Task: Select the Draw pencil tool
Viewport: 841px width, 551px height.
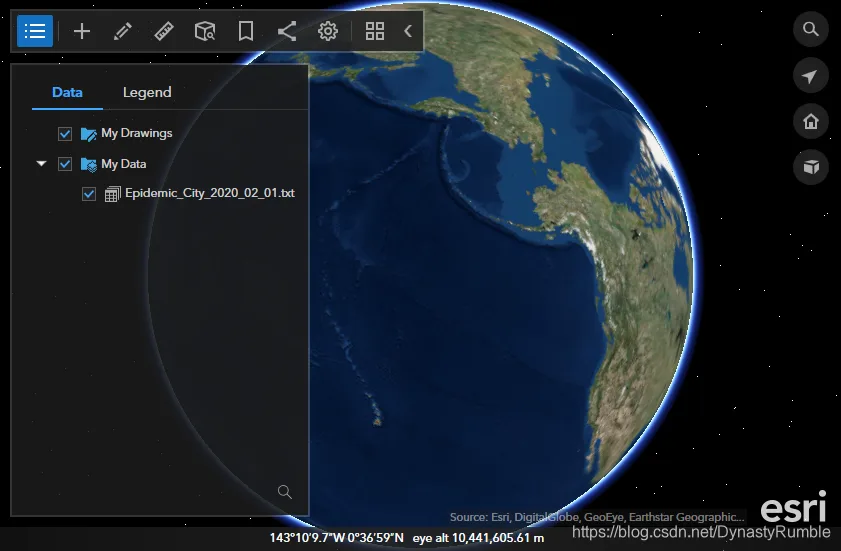Action: coord(123,31)
